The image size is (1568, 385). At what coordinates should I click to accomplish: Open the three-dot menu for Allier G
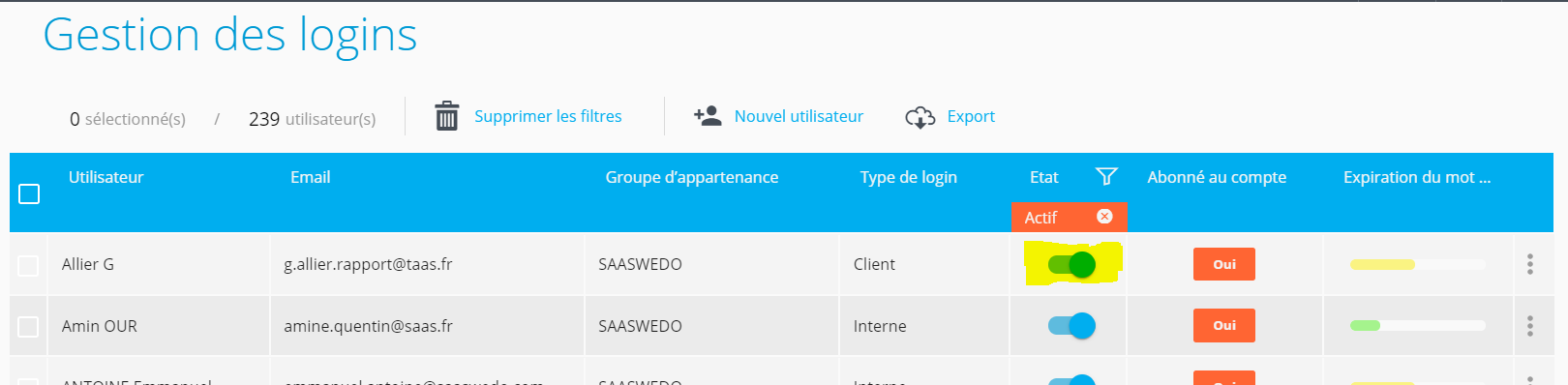tap(1530, 264)
